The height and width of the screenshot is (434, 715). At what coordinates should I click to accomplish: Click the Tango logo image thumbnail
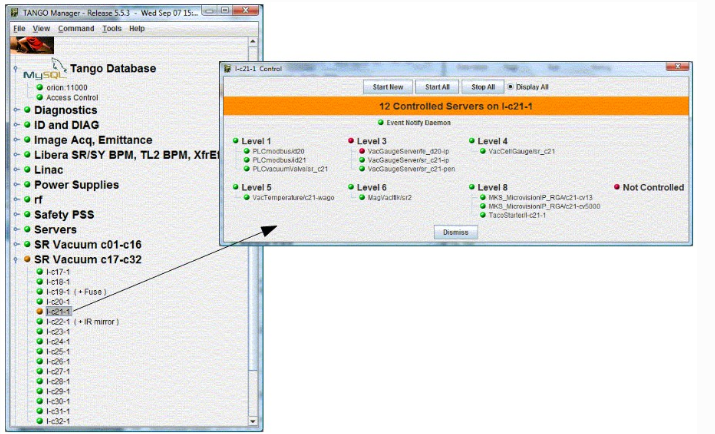click(32, 45)
